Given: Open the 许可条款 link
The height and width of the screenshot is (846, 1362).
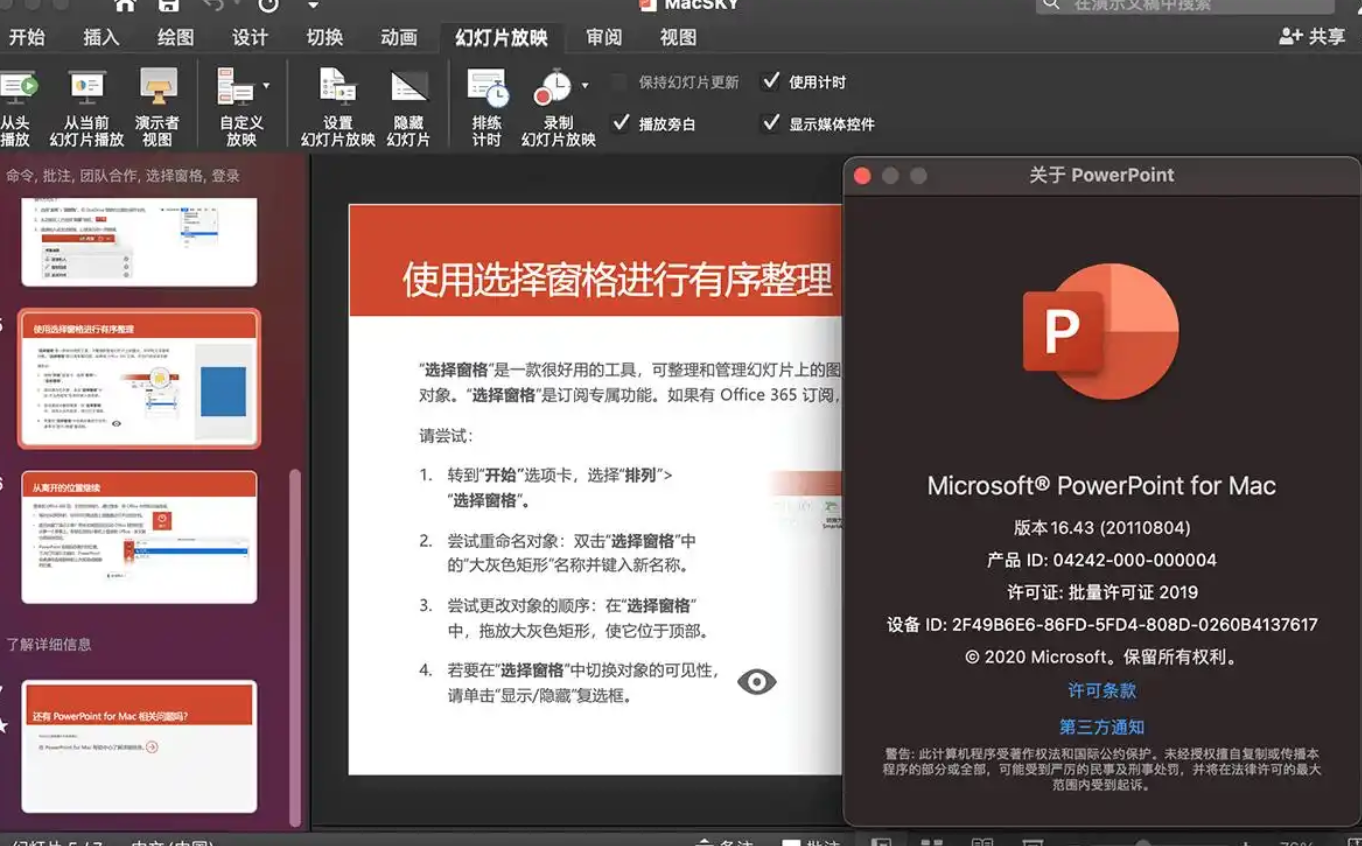Looking at the screenshot, I should (x=1102, y=690).
